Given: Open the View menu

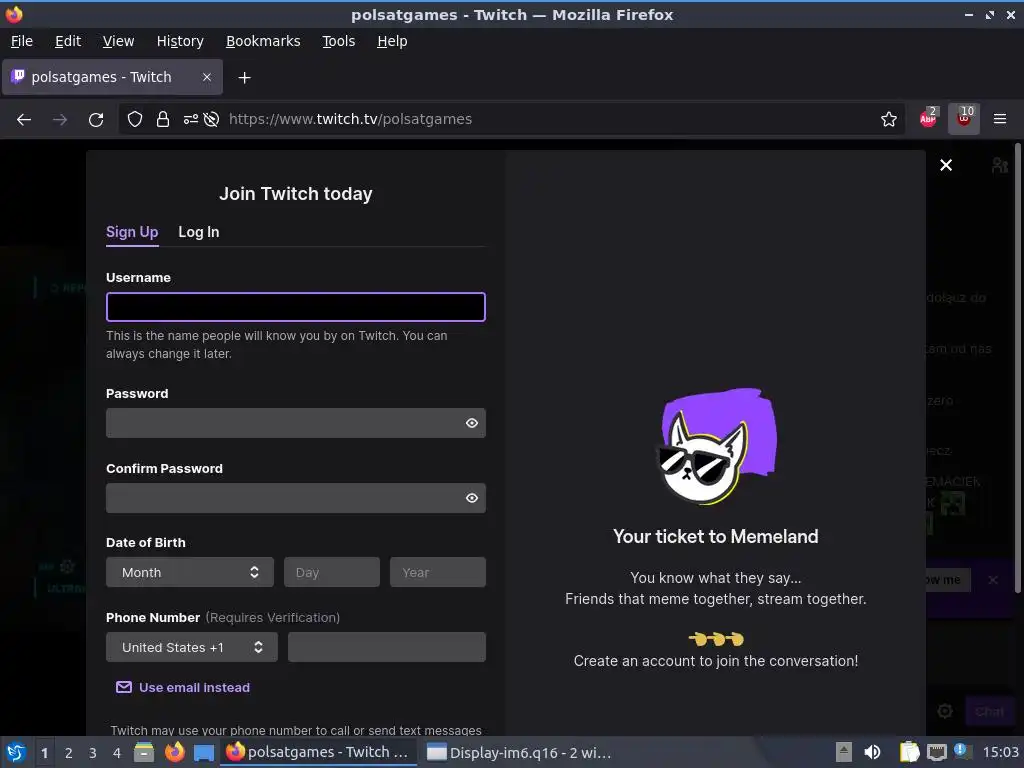Looking at the screenshot, I should click(118, 41).
